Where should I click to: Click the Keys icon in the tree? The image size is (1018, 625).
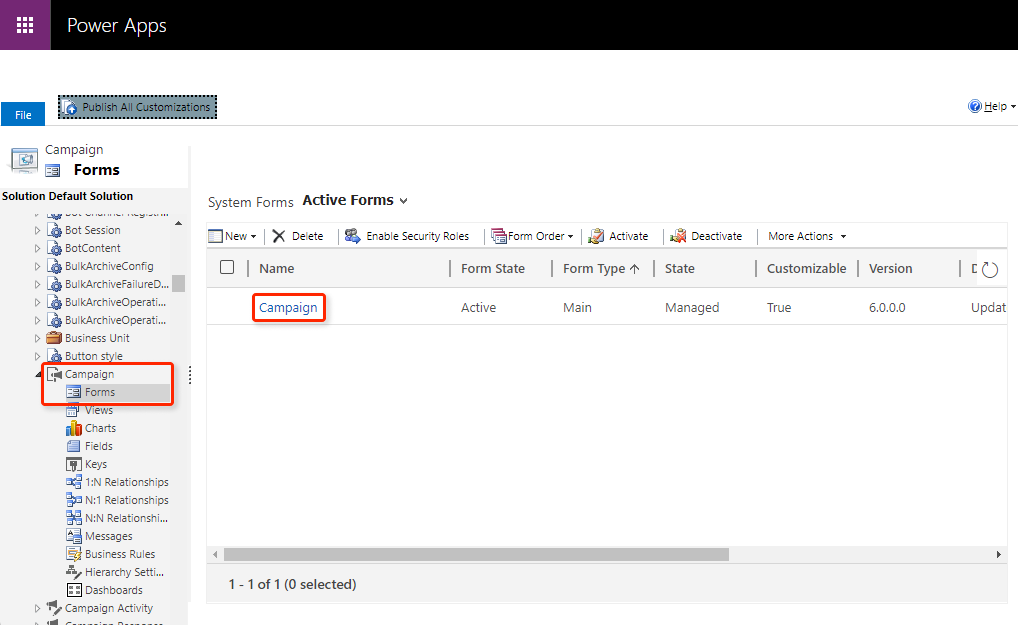tap(73, 465)
